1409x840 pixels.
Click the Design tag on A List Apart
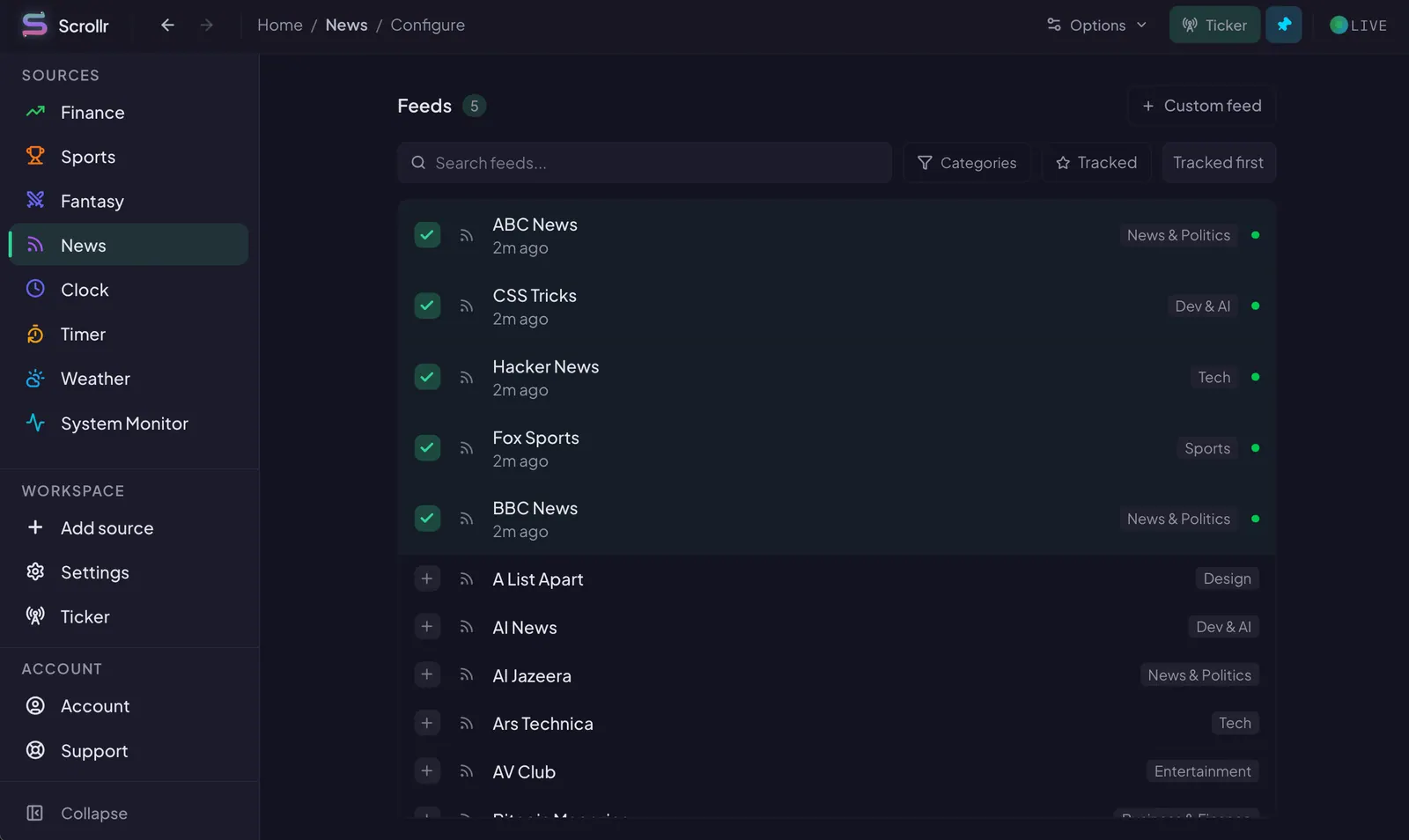[x=1227, y=578]
